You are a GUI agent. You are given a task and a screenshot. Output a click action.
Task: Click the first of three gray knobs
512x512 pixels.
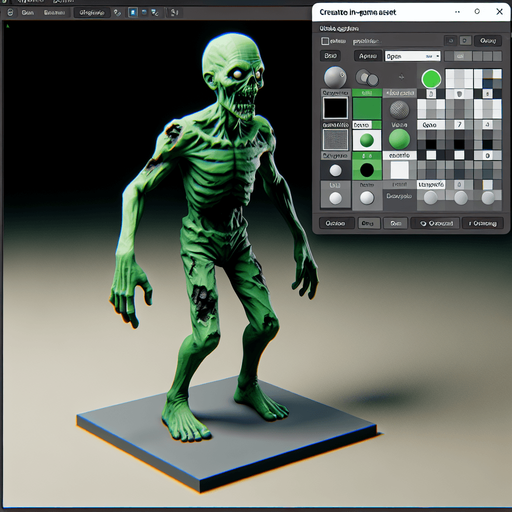click(430, 198)
